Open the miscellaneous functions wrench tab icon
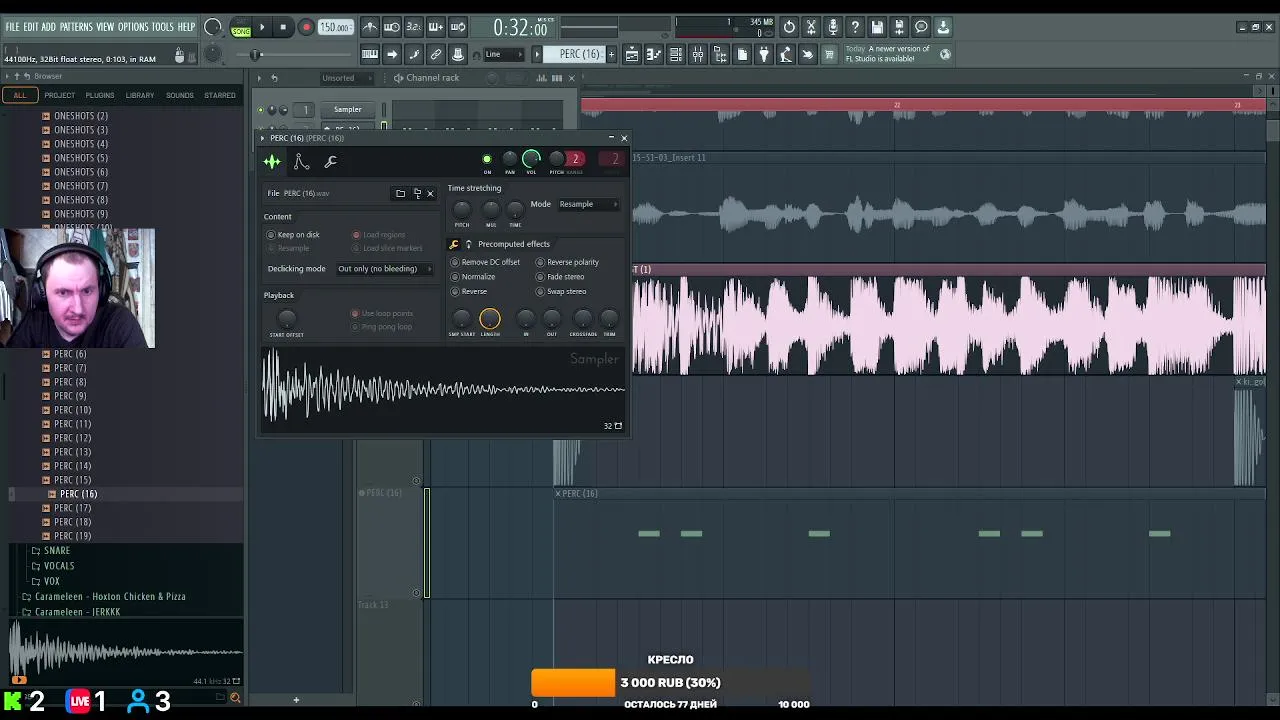This screenshot has height=720, width=1280. tap(331, 161)
